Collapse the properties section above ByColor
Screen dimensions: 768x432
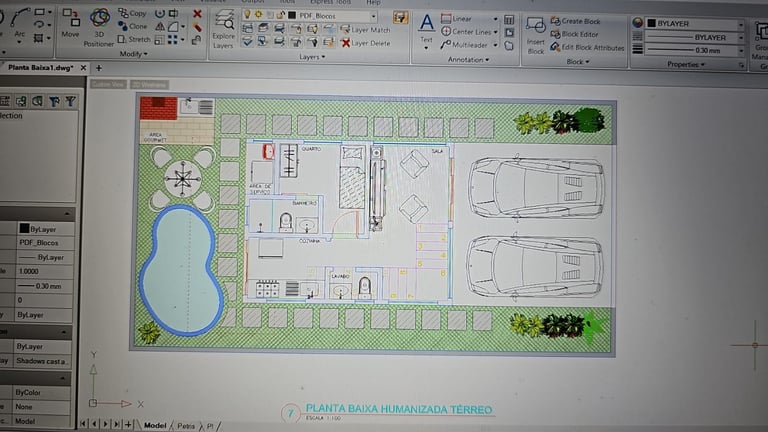pyautogui.click(x=62, y=378)
